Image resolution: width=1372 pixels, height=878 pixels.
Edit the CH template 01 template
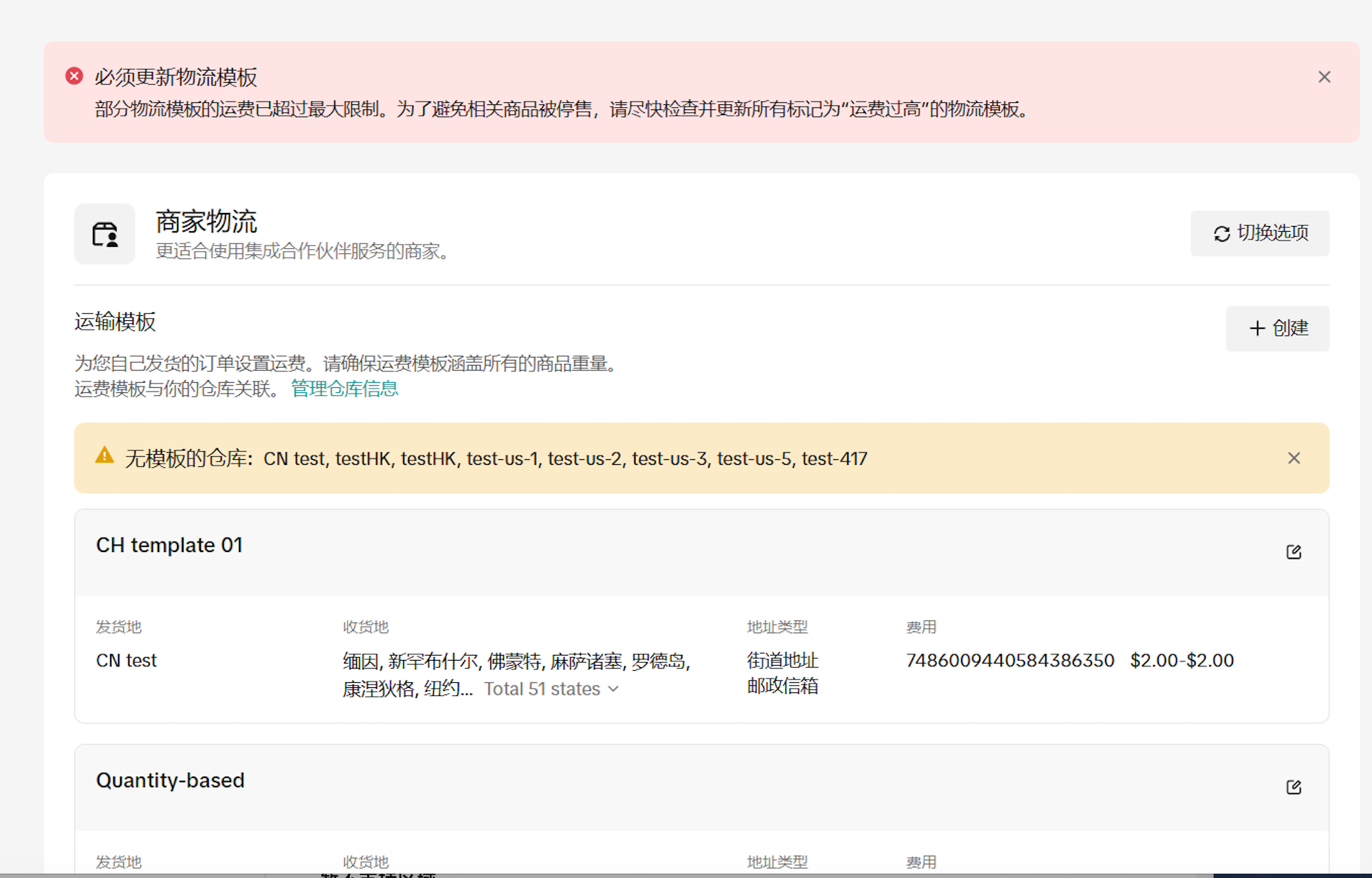(x=1294, y=552)
